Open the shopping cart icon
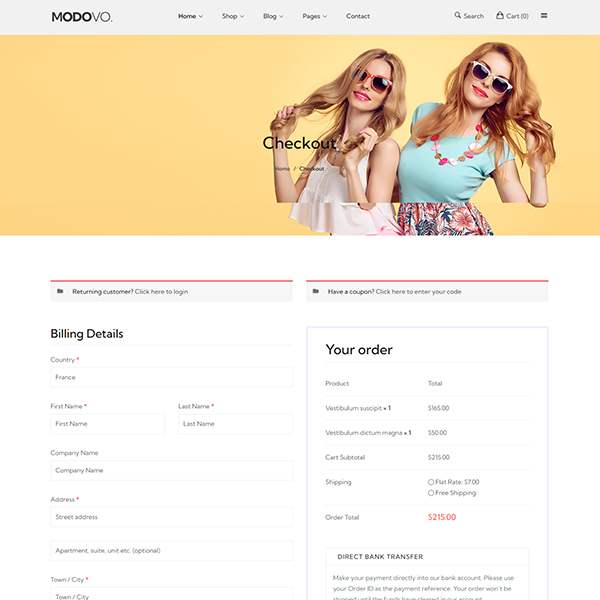 pyautogui.click(x=500, y=16)
